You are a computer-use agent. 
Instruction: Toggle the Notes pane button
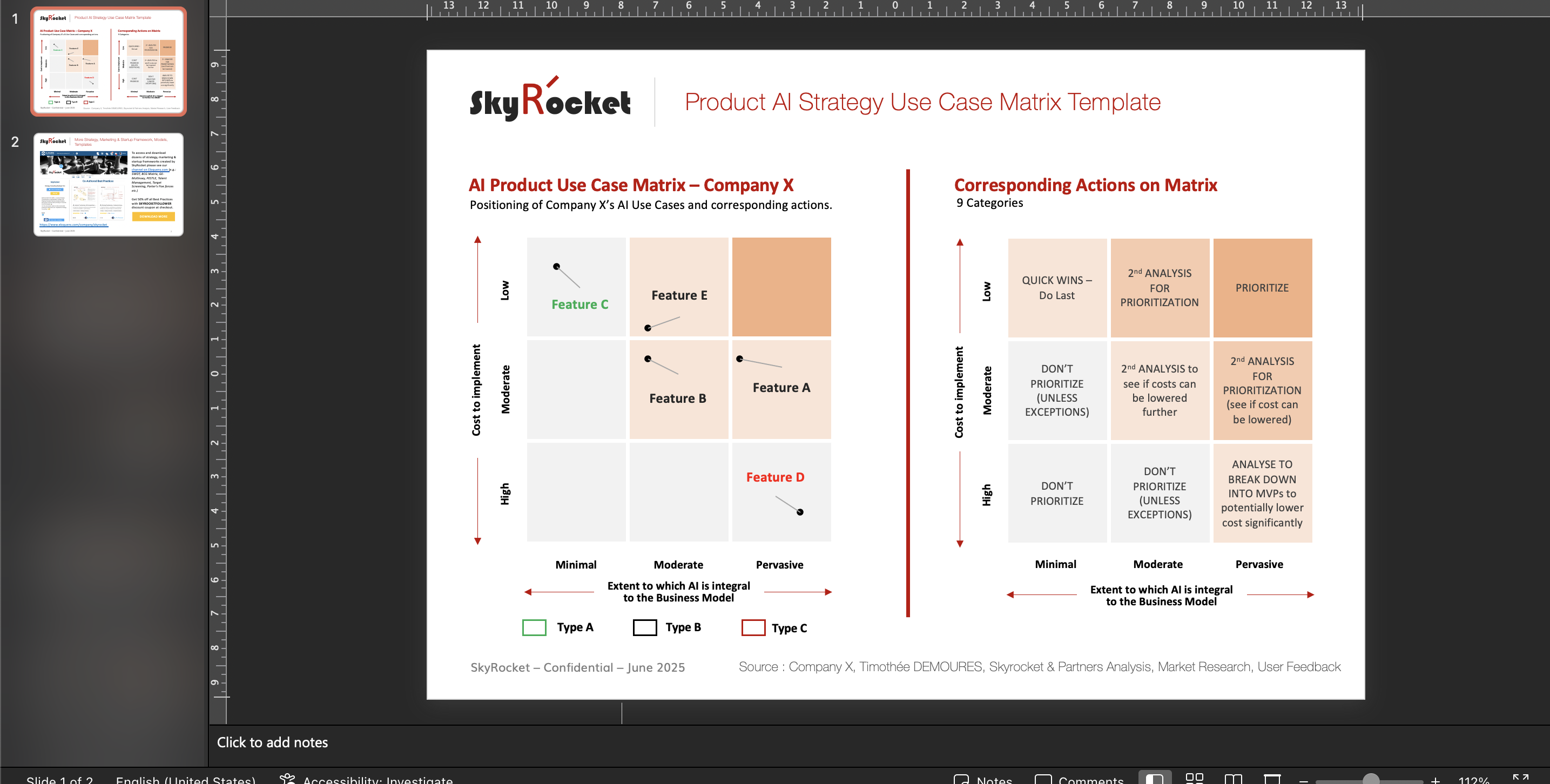pyautogui.click(x=982, y=779)
